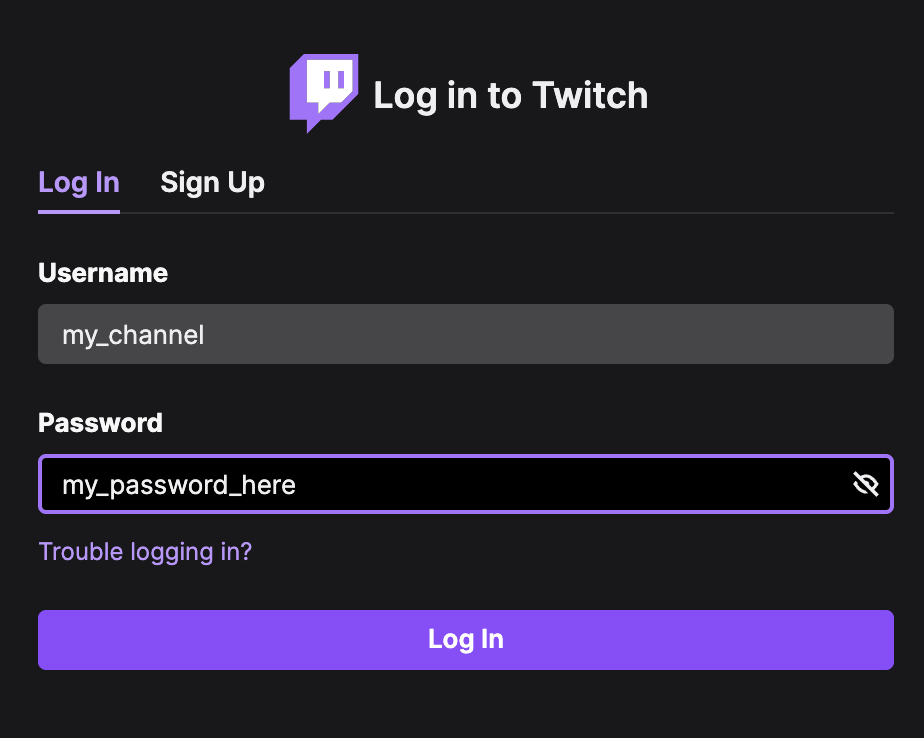Submit with the purple Log In button
924x738 pixels.
click(466, 640)
